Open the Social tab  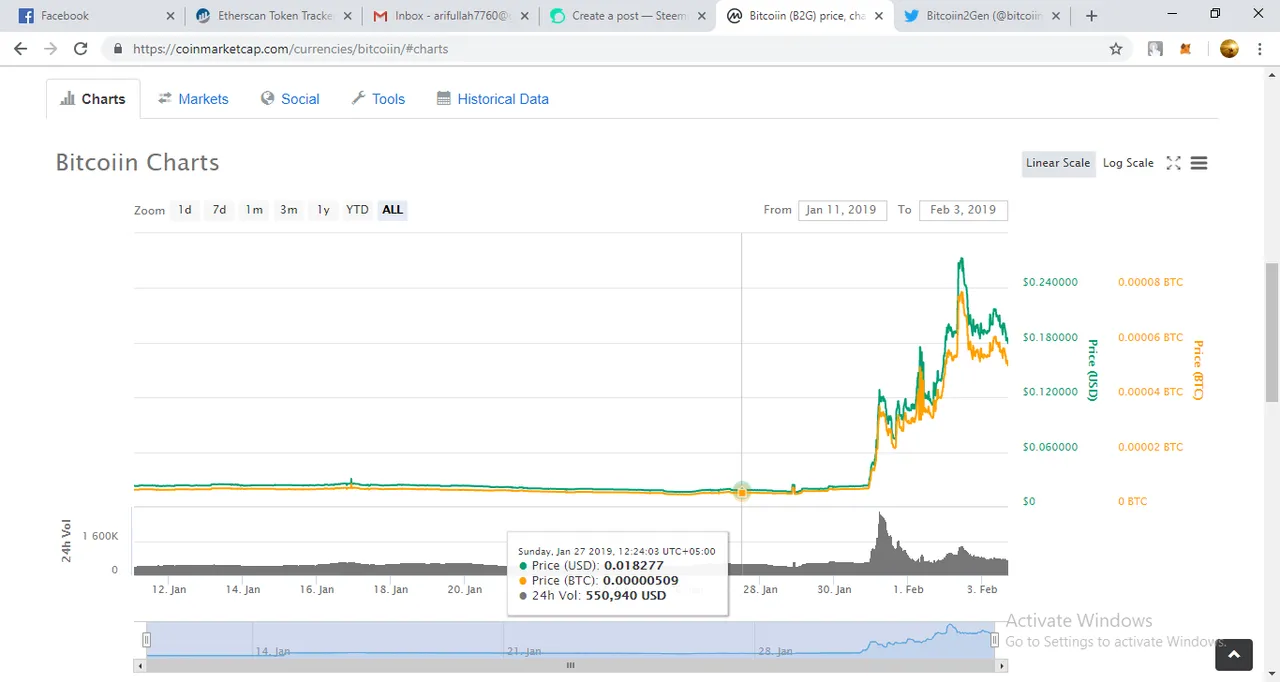coord(290,99)
